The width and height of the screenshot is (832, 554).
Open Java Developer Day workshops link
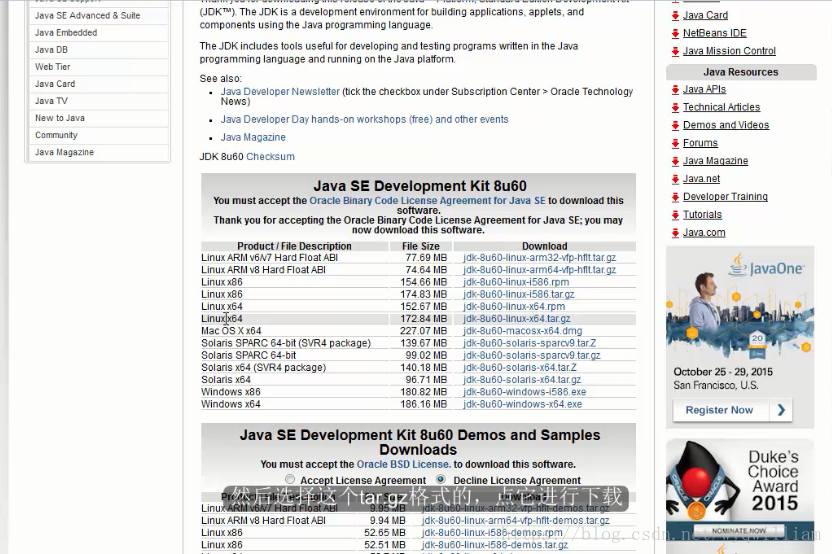pyautogui.click(x=365, y=119)
